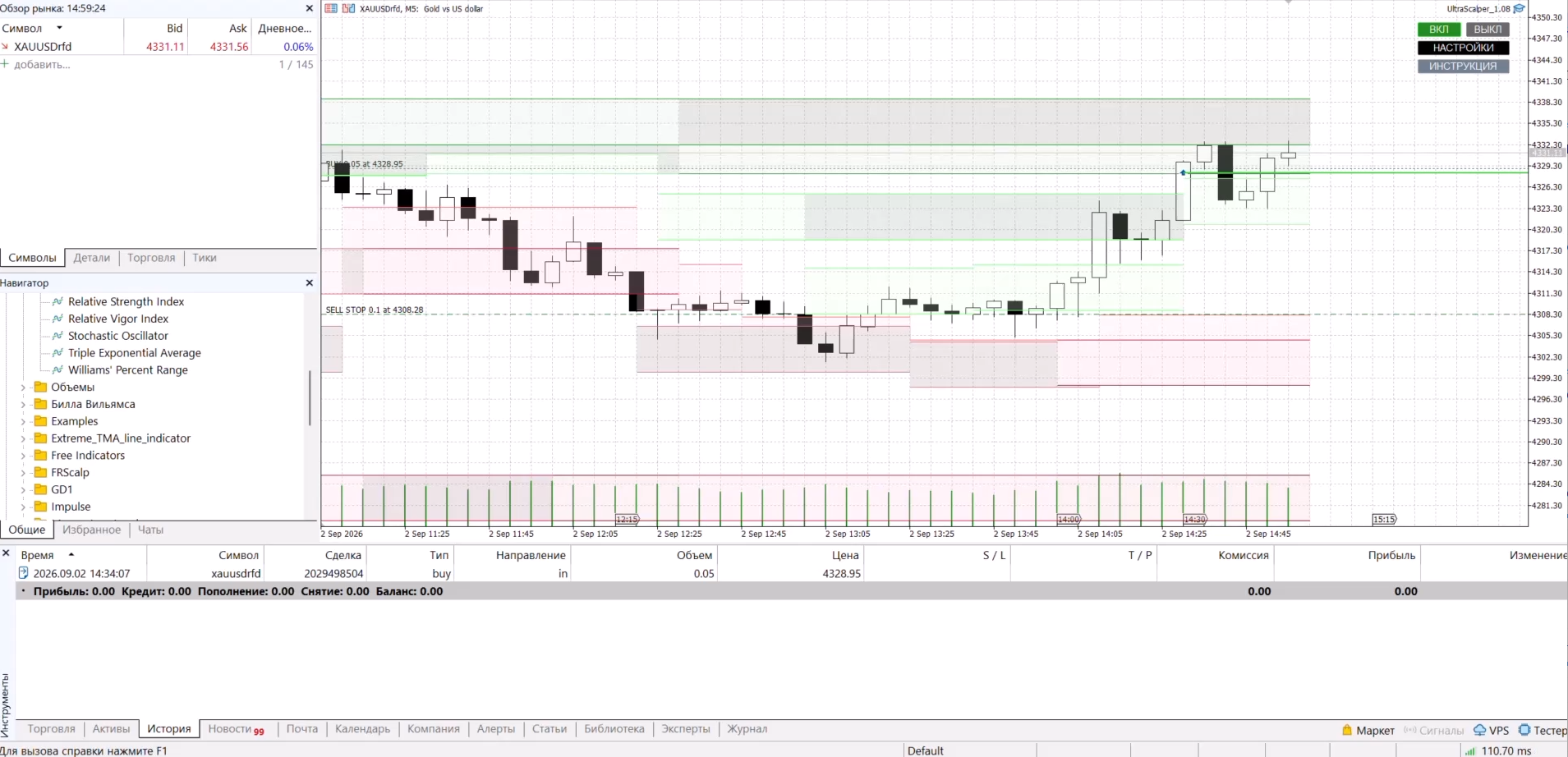Click the Relative Vigor Index indicator icon
Viewport: 1568px width, 757px height.
click(57, 319)
